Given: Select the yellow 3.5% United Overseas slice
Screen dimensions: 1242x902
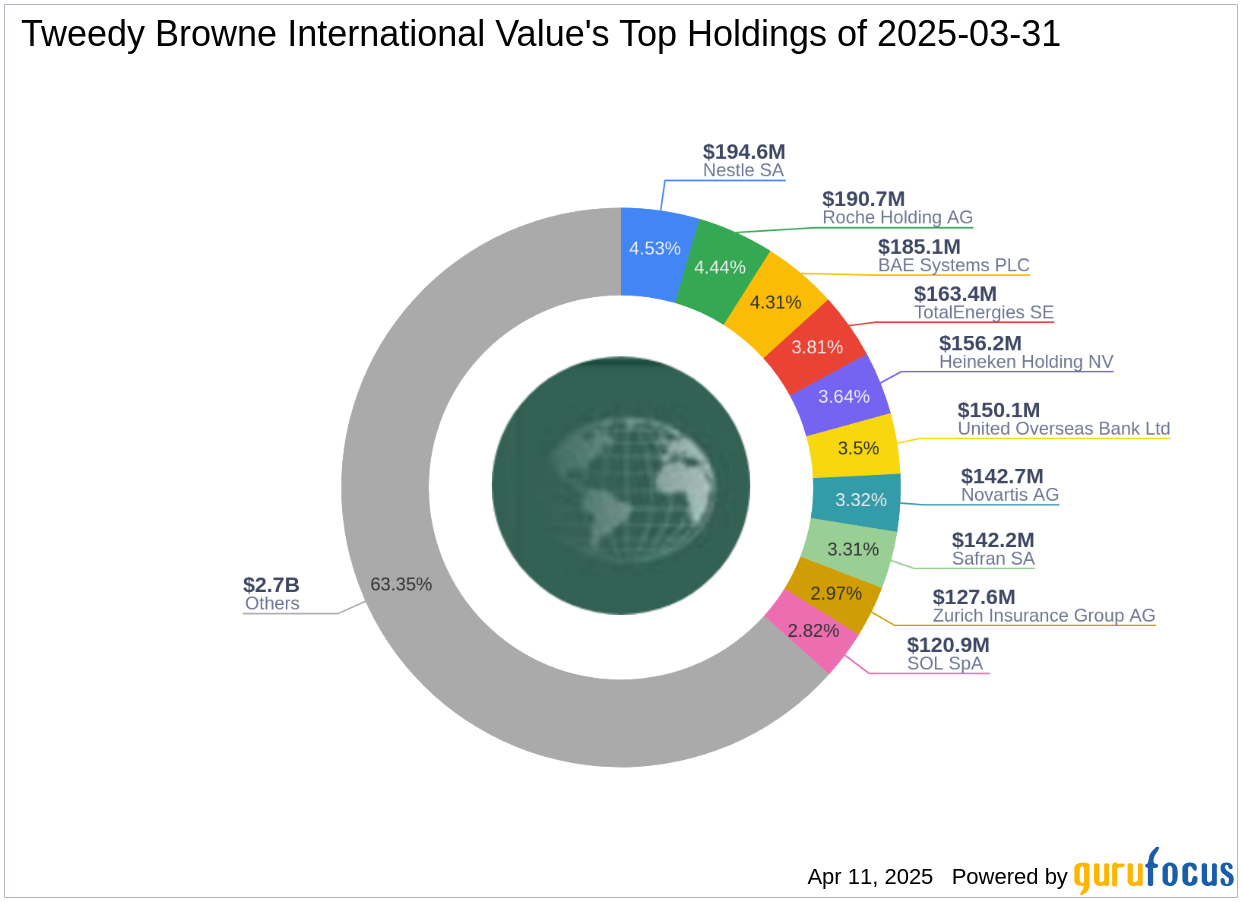Looking at the screenshot, I should (857, 448).
